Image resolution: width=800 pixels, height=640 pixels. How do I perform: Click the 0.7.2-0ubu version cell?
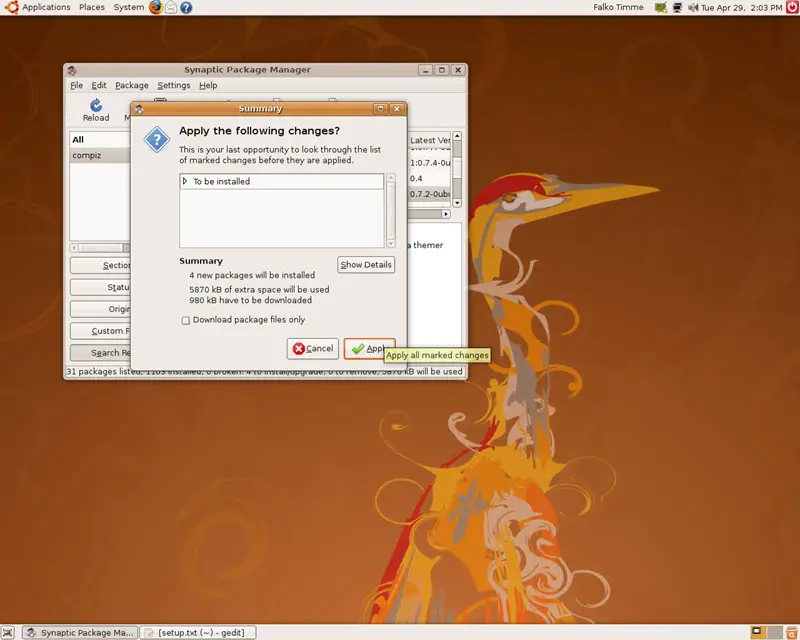pos(430,194)
